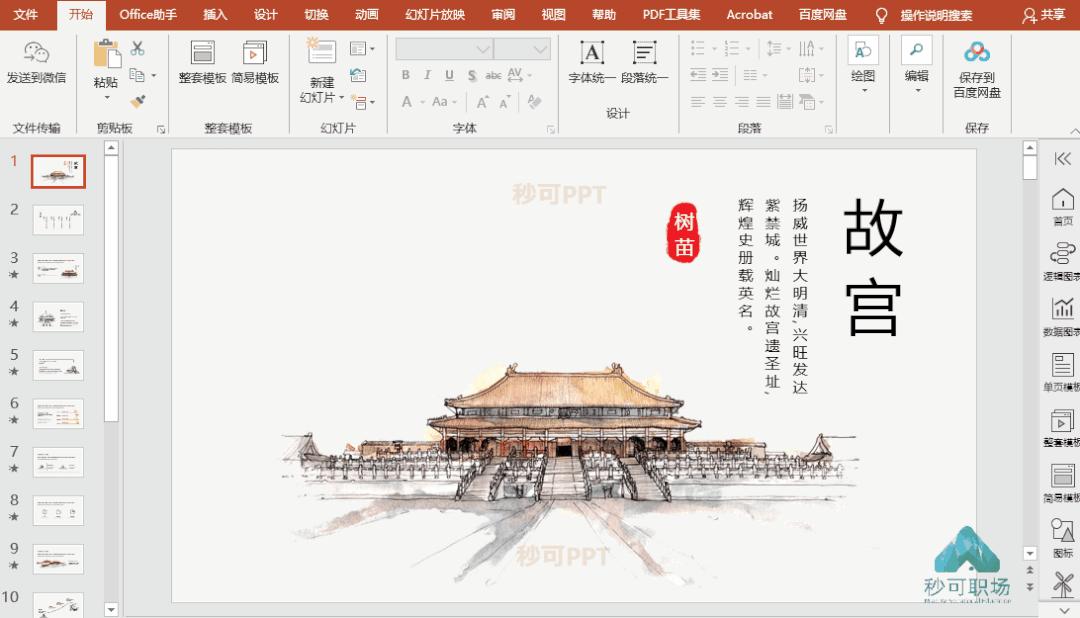This screenshot has height=618, width=1080.
Task: Select the format painter brush icon
Action: (138, 101)
